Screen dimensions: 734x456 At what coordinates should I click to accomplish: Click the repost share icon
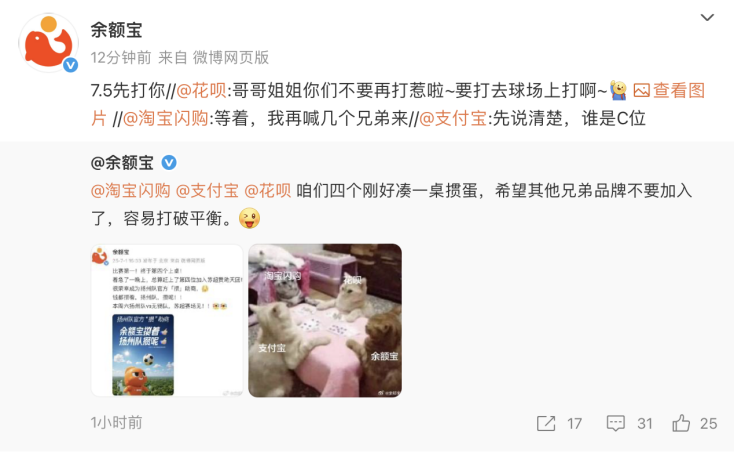(546, 423)
